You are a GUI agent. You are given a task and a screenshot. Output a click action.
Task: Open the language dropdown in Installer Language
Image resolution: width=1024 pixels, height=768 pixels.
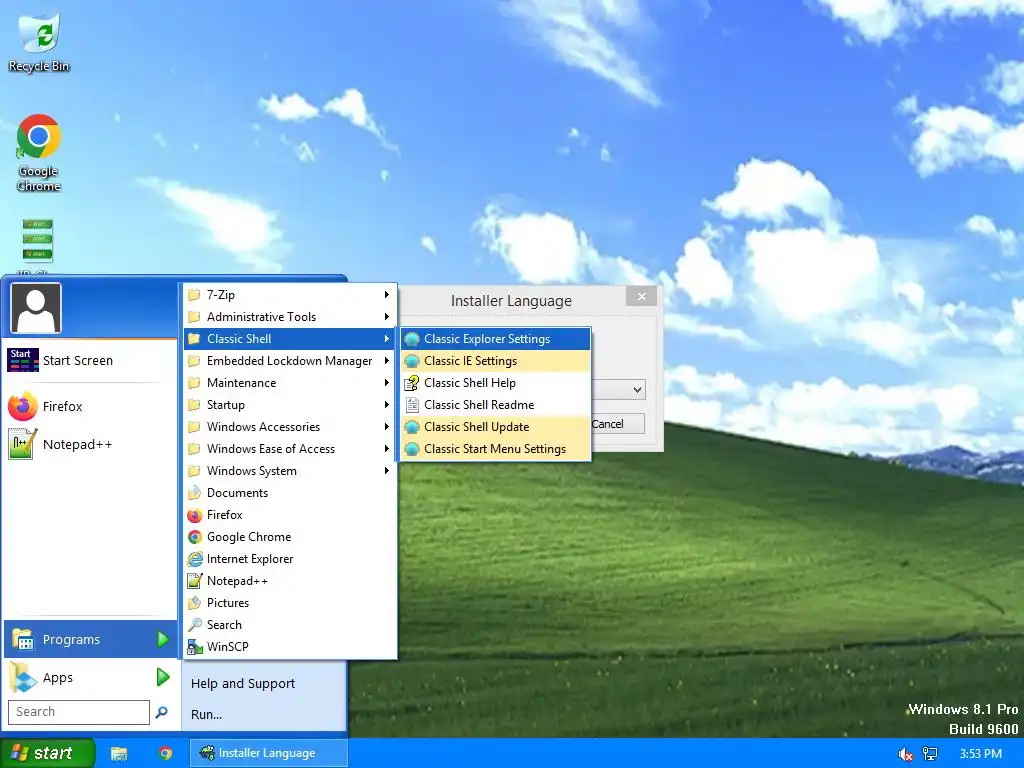(x=637, y=390)
